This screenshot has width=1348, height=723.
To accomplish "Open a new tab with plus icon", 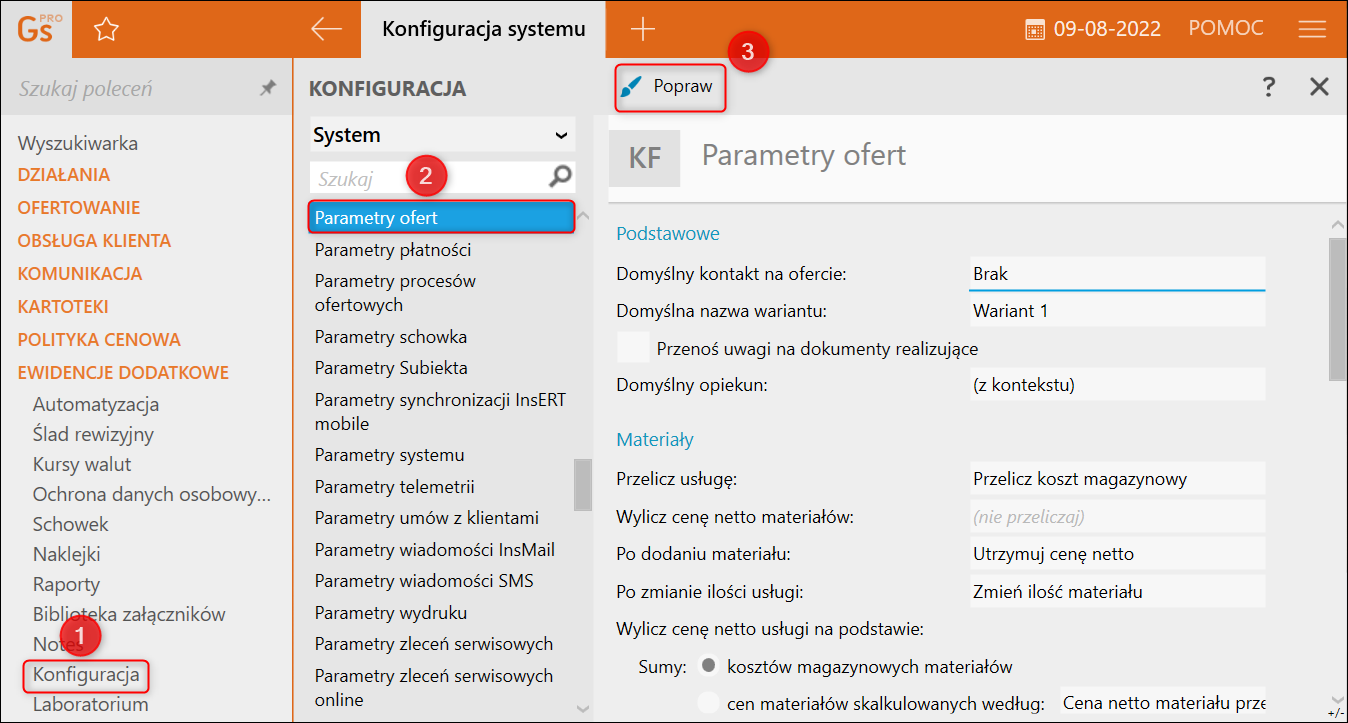I will (x=643, y=29).
